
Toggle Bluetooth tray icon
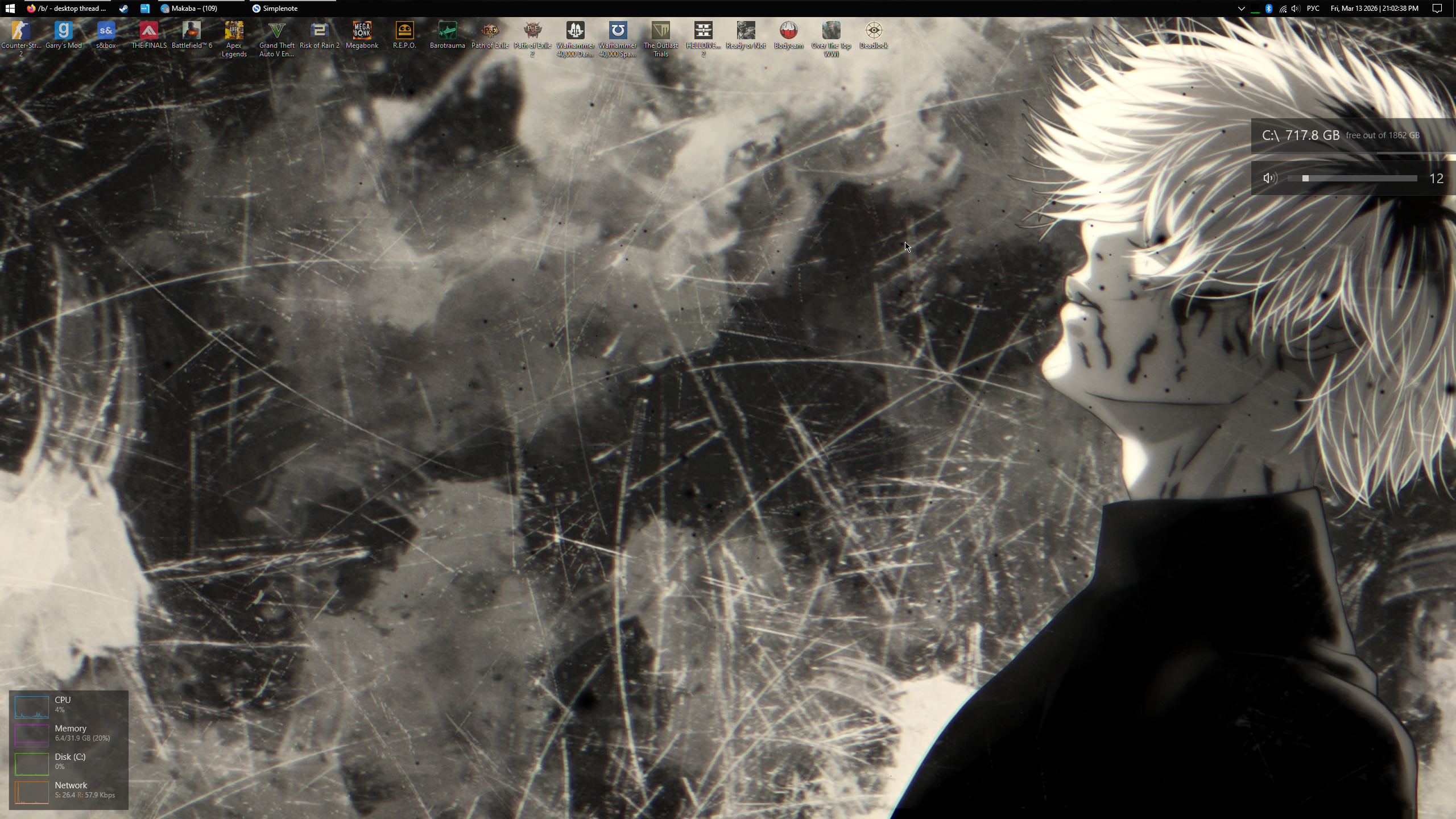point(1269,9)
